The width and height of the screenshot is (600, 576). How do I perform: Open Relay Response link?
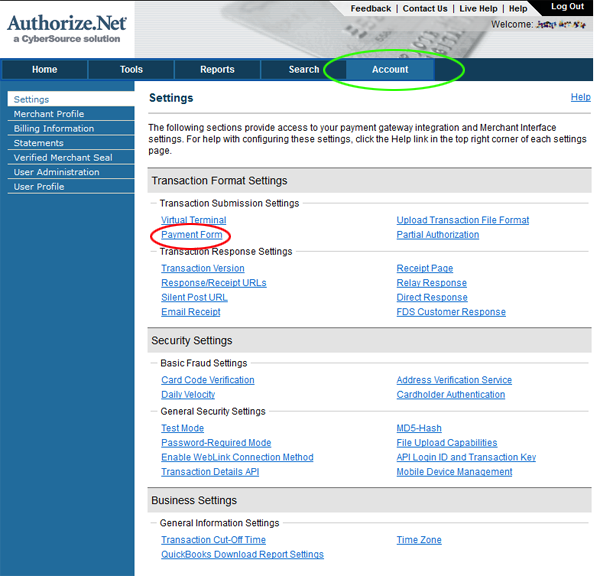click(x=432, y=283)
